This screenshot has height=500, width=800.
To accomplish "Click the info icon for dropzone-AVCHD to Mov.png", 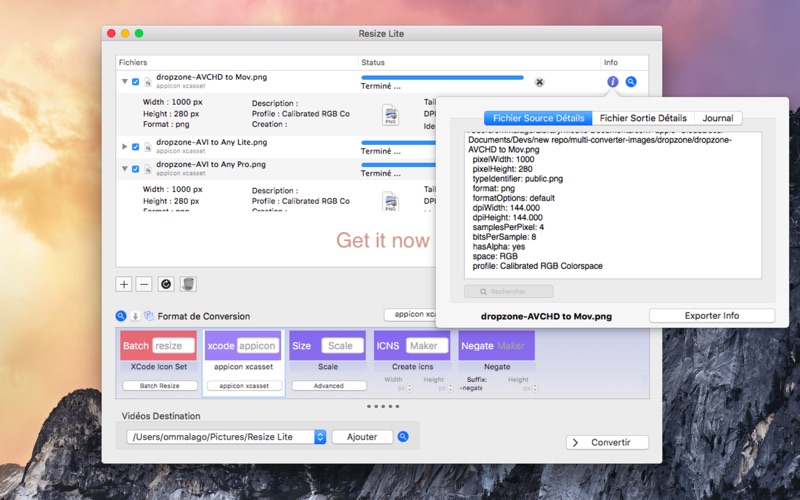I will 613,82.
